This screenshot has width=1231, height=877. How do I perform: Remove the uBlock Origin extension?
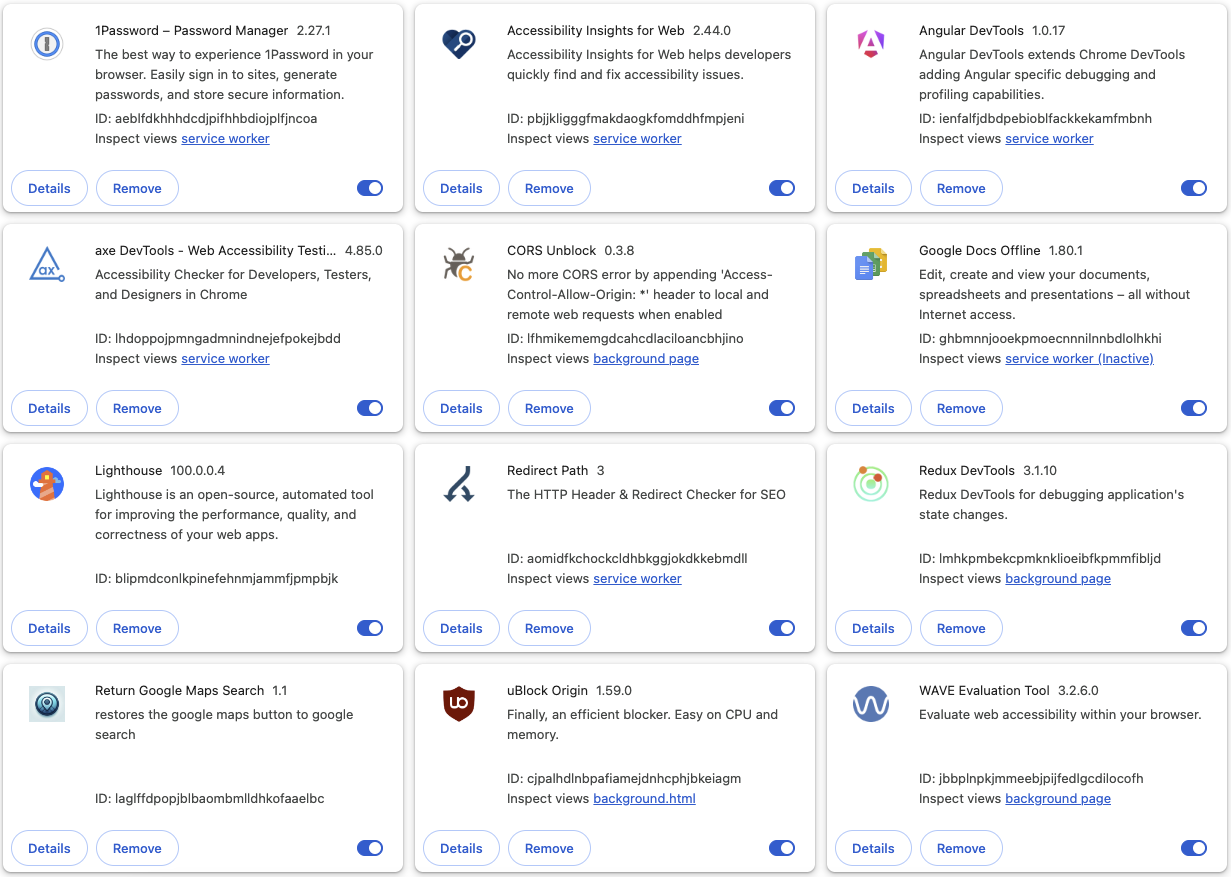(x=549, y=848)
